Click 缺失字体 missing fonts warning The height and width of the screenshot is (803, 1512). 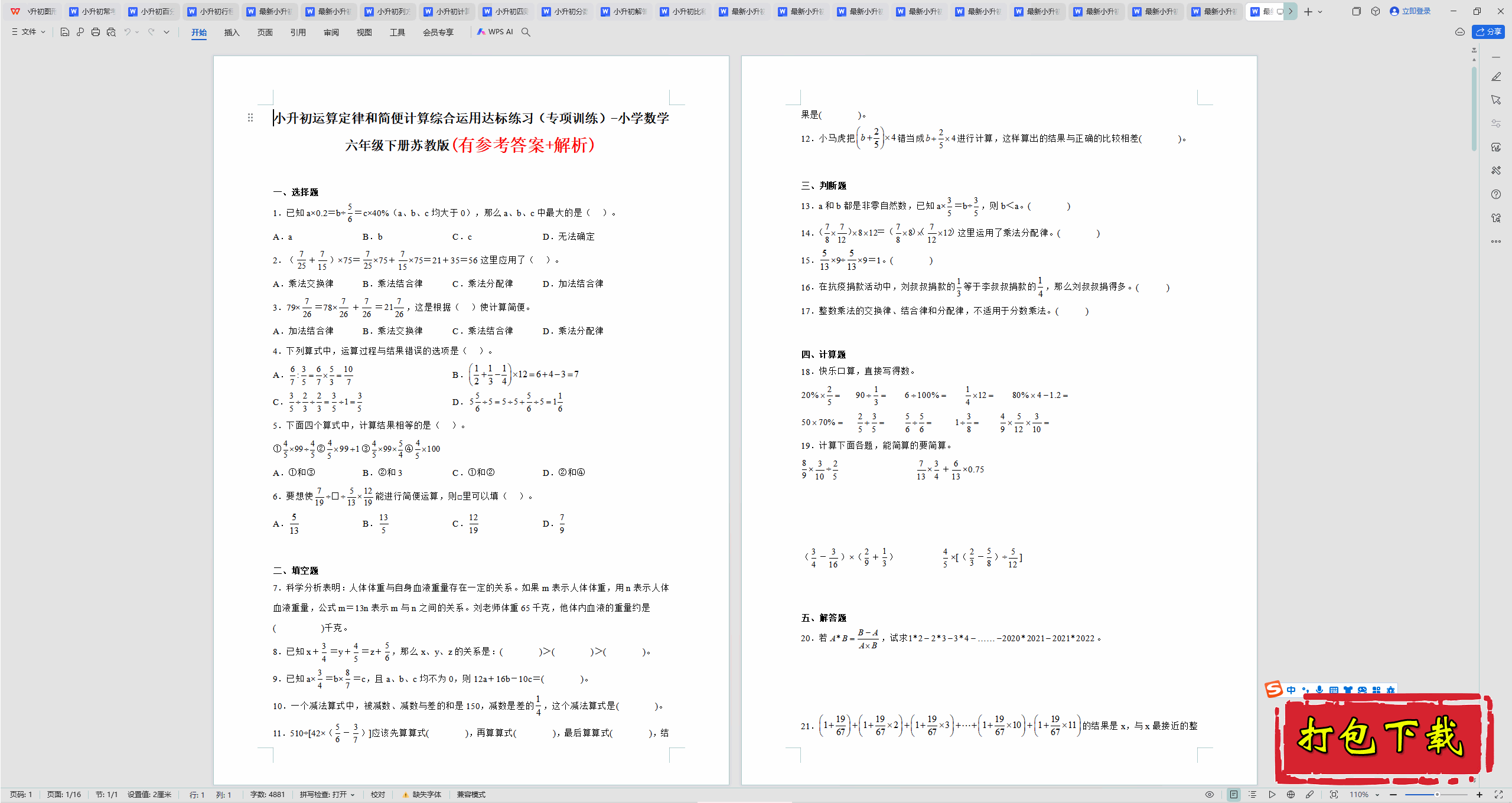pyautogui.click(x=422, y=795)
